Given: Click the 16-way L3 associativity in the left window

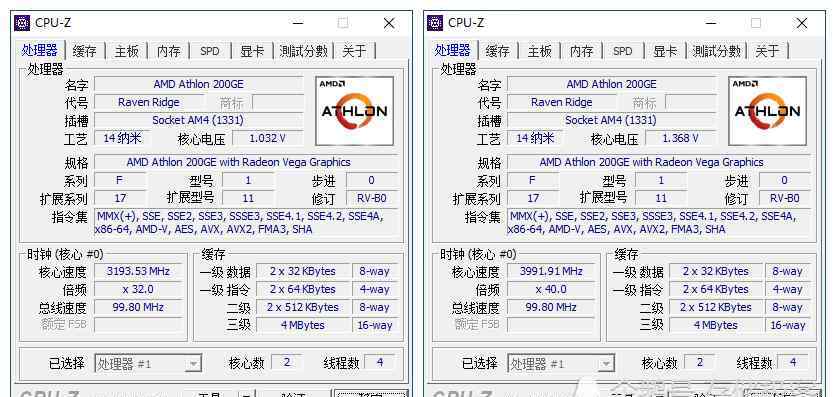Looking at the screenshot, I should [x=375, y=325].
